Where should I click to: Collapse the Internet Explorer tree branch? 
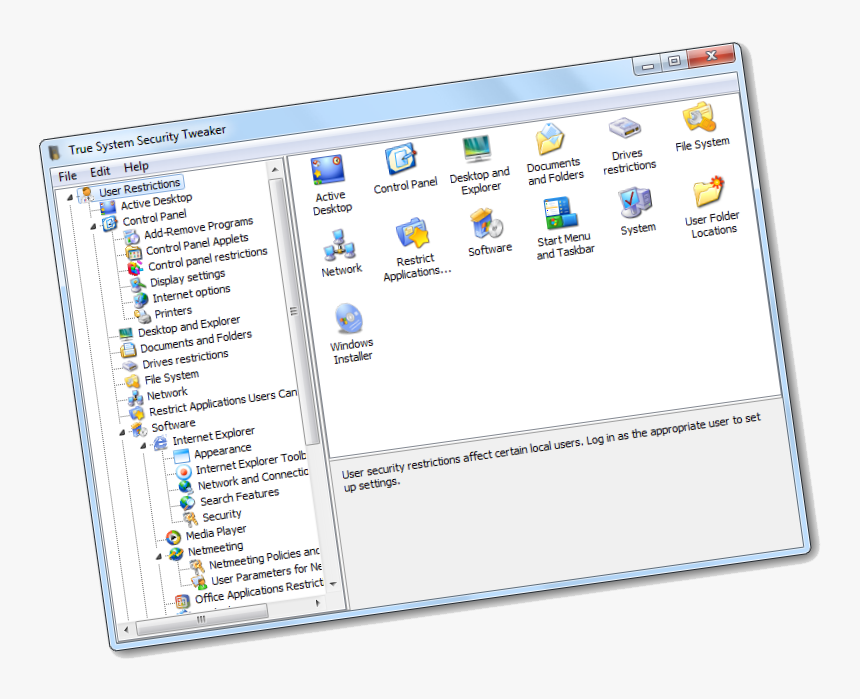tap(143, 446)
